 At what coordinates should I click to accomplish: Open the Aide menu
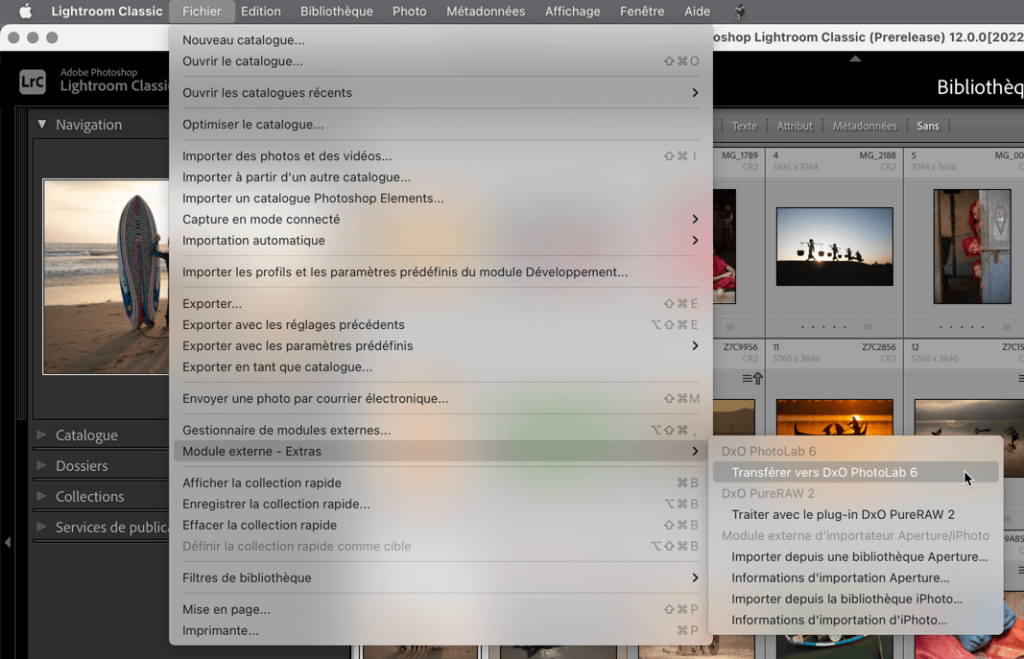point(697,11)
